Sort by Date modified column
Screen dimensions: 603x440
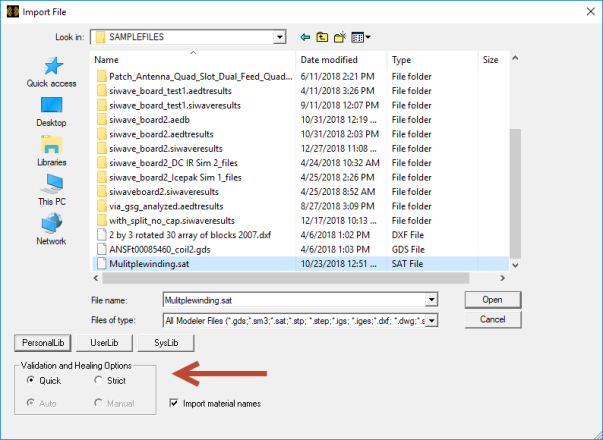[341, 60]
